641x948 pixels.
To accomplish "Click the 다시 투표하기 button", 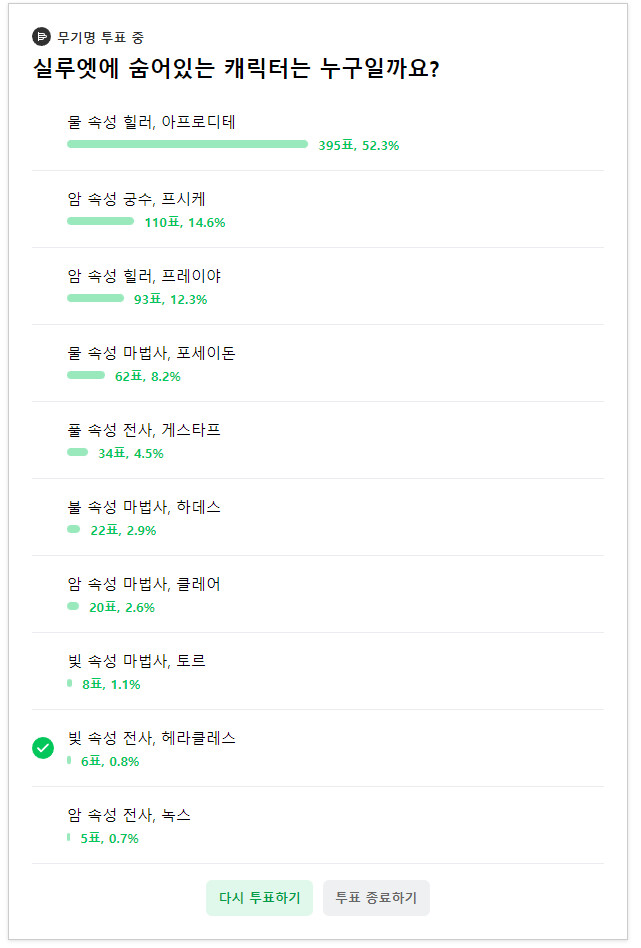I will coord(258,898).
